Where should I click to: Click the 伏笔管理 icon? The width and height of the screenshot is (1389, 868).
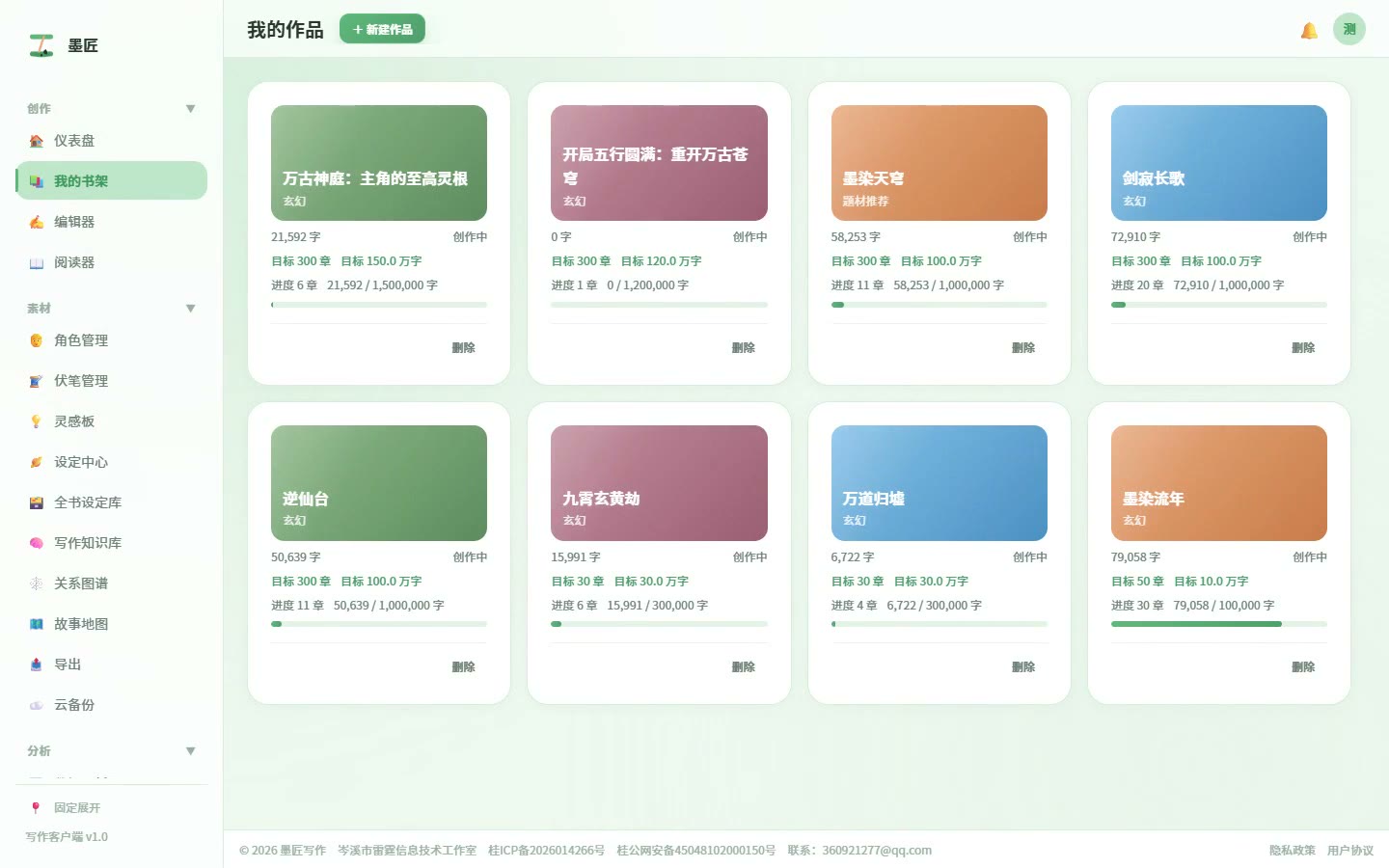click(x=37, y=381)
